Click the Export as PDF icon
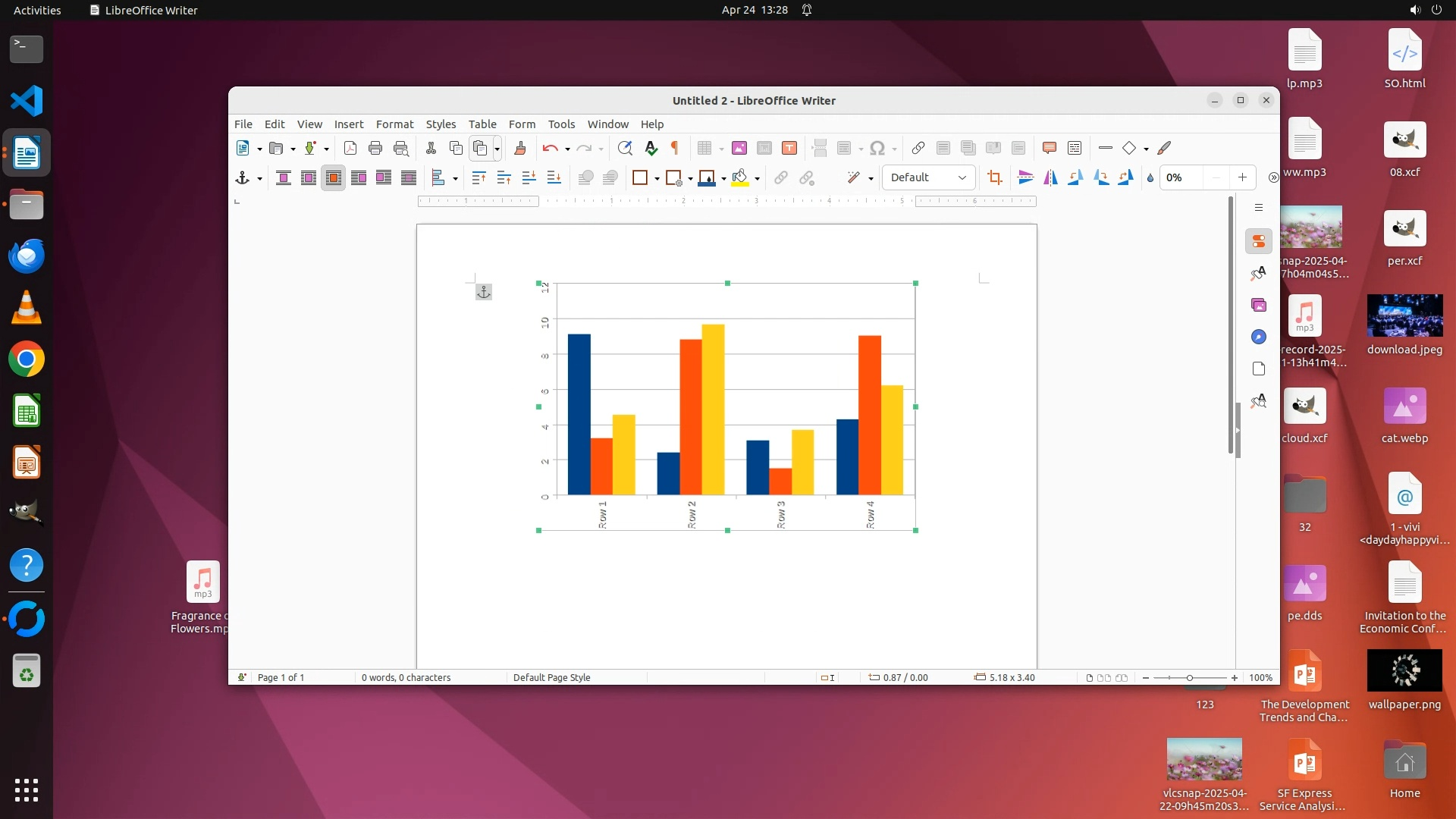 [x=350, y=148]
